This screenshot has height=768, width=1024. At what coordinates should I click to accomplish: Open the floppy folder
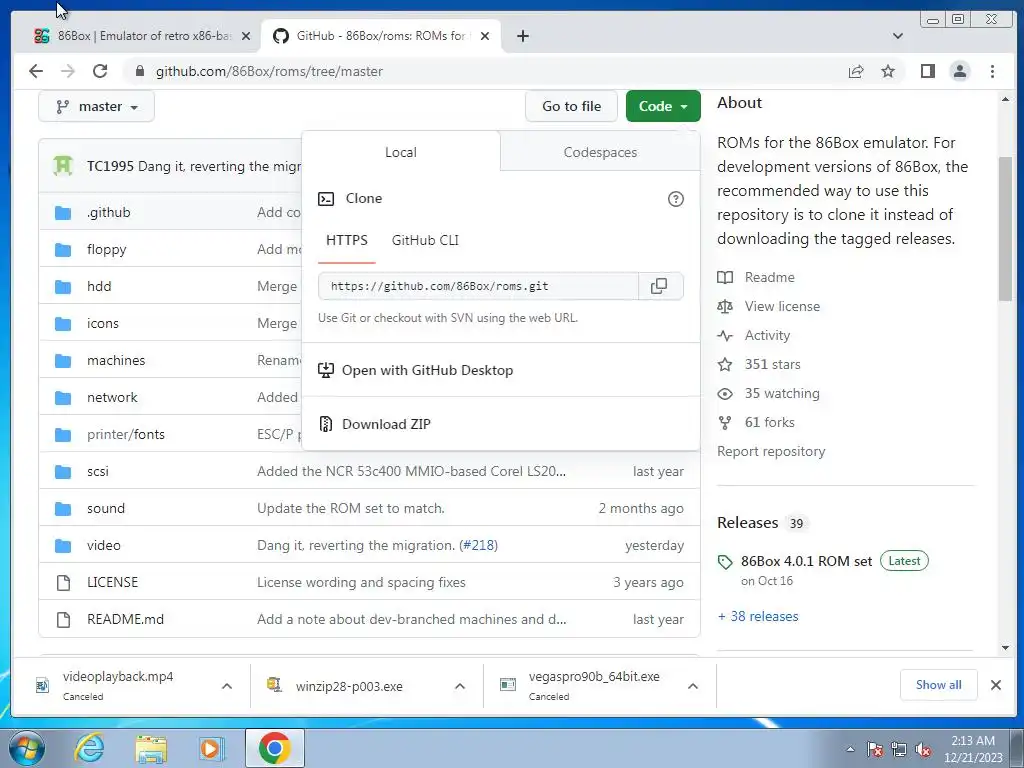coord(106,249)
